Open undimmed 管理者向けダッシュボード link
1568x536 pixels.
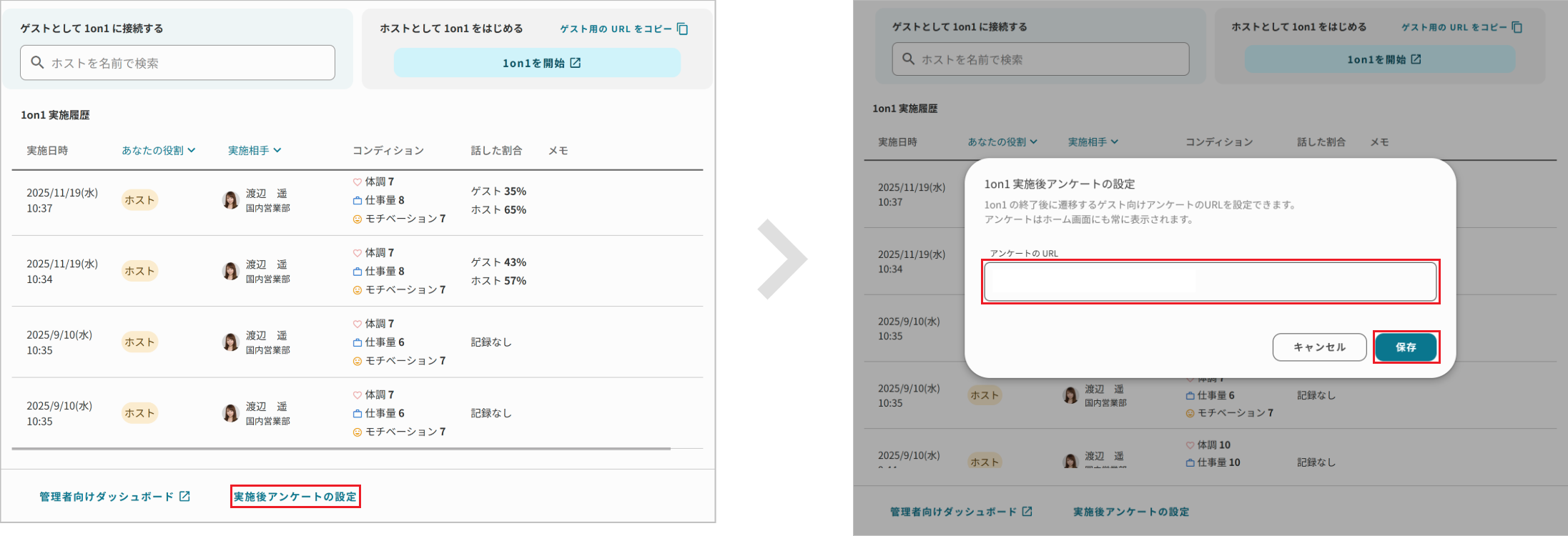click(x=107, y=497)
